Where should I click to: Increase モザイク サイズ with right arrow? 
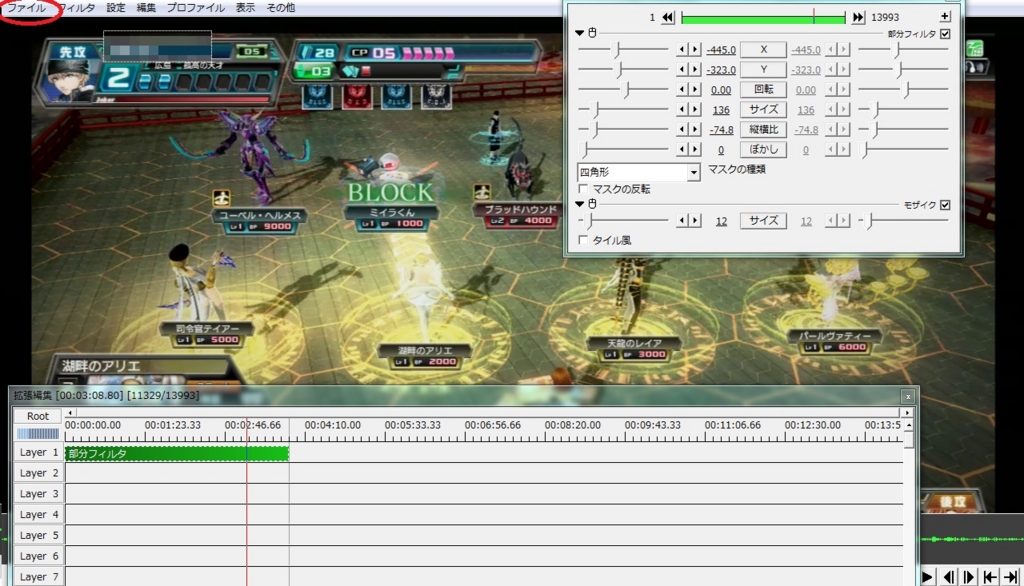tap(695, 220)
